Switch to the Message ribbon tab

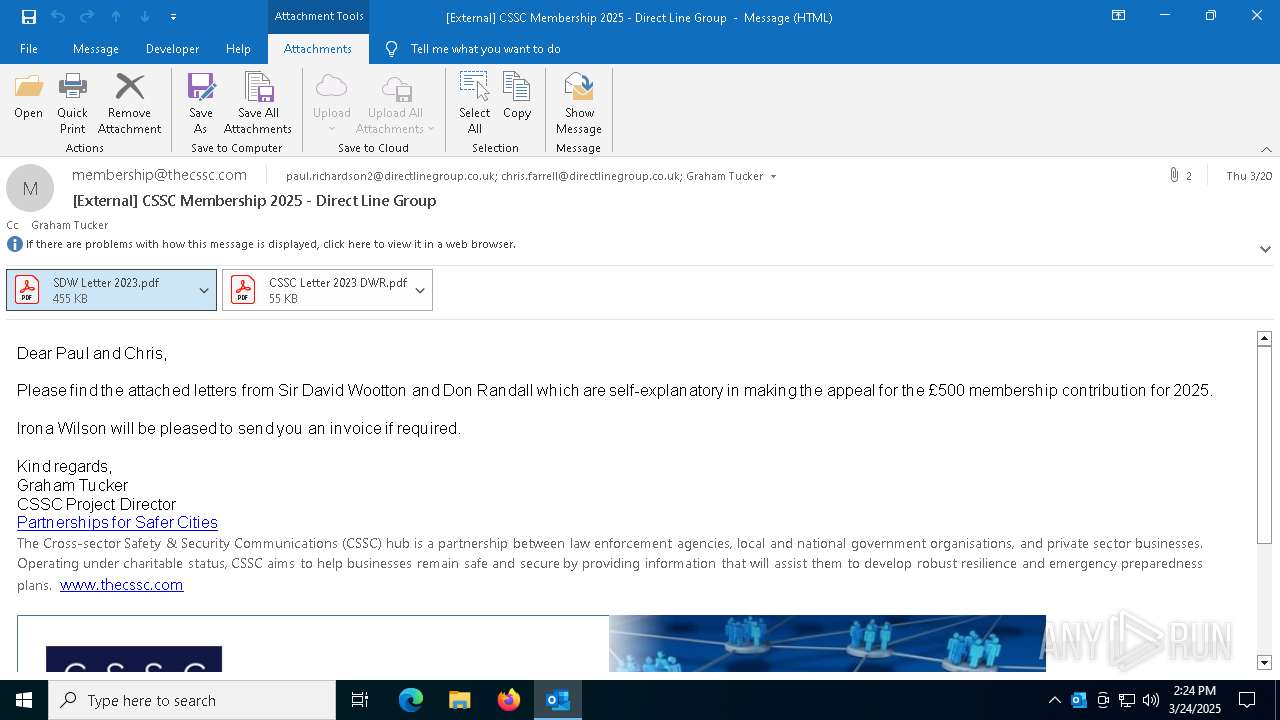coord(96,49)
